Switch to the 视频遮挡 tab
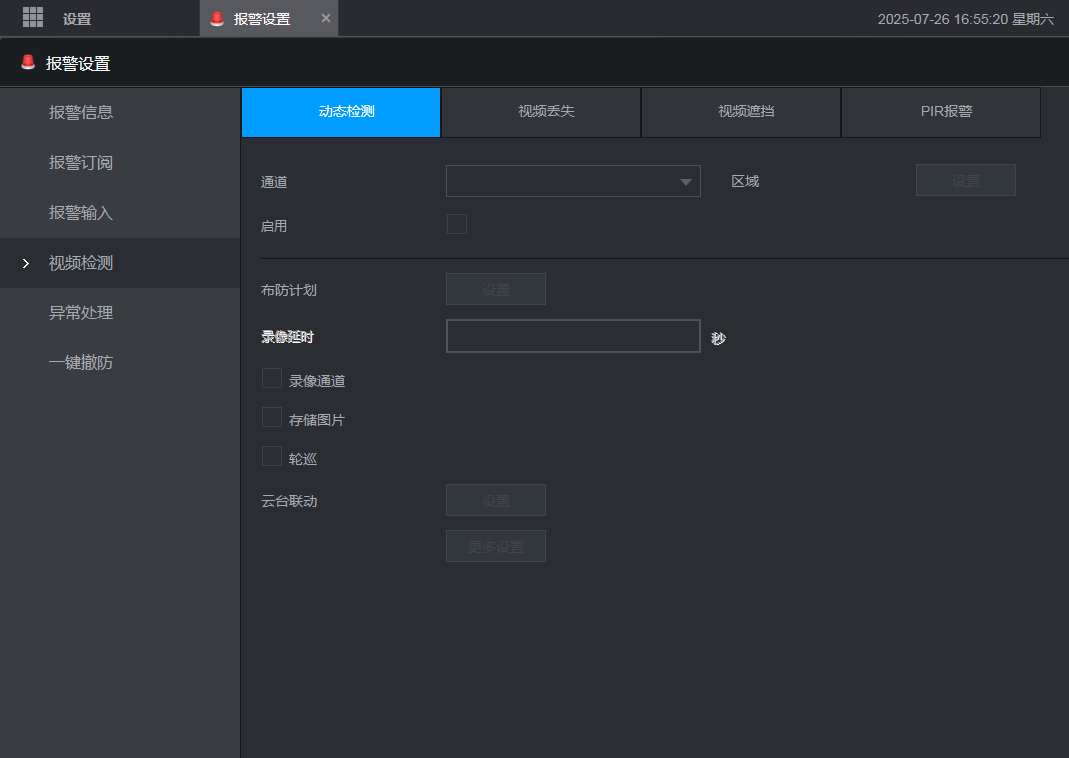Screen dimensions: 1069x758 tap(741, 112)
